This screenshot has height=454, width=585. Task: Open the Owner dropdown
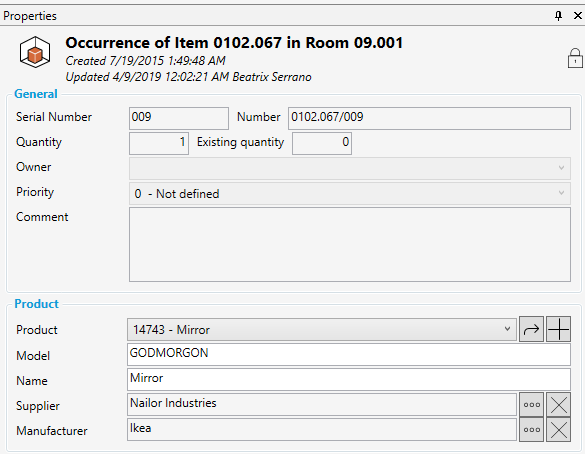coord(350,168)
